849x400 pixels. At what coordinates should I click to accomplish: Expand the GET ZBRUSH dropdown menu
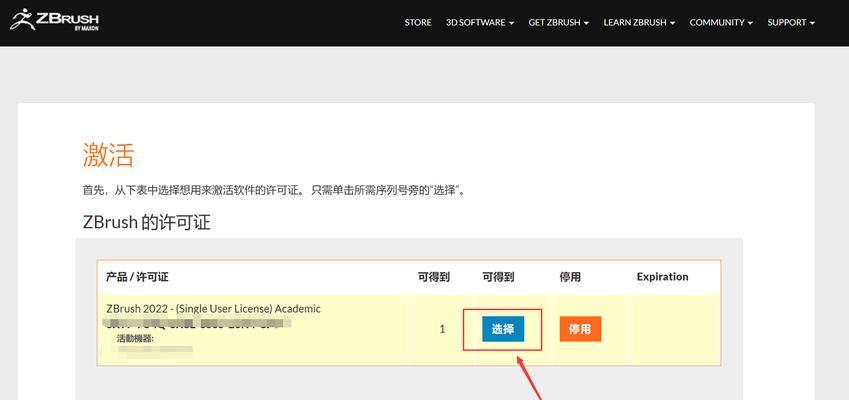click(559, 23)
